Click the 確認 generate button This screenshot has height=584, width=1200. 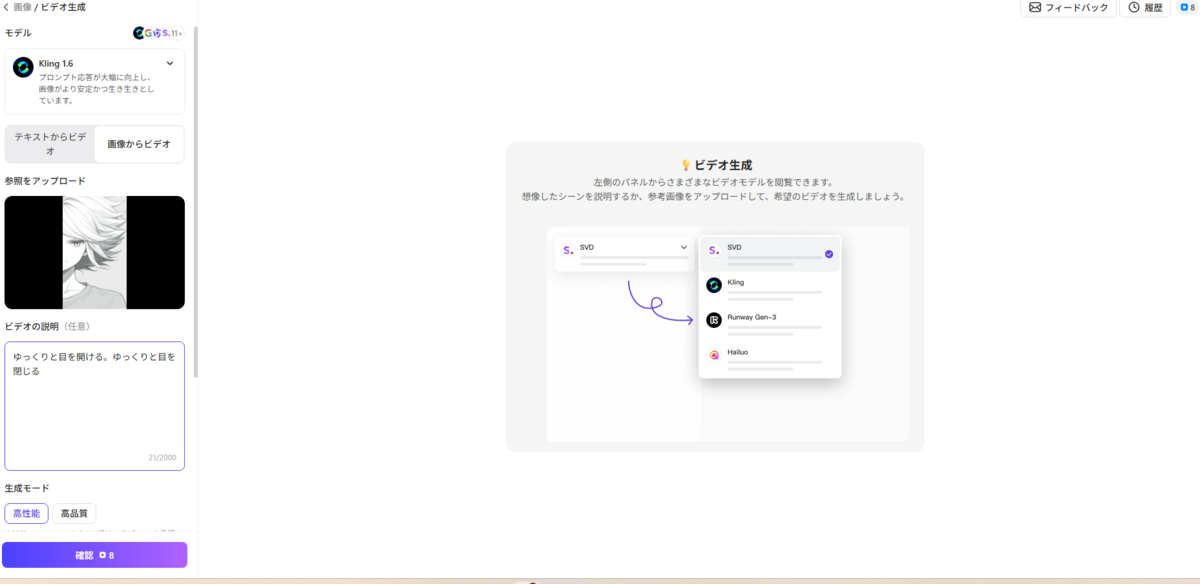tap(94, 555)
